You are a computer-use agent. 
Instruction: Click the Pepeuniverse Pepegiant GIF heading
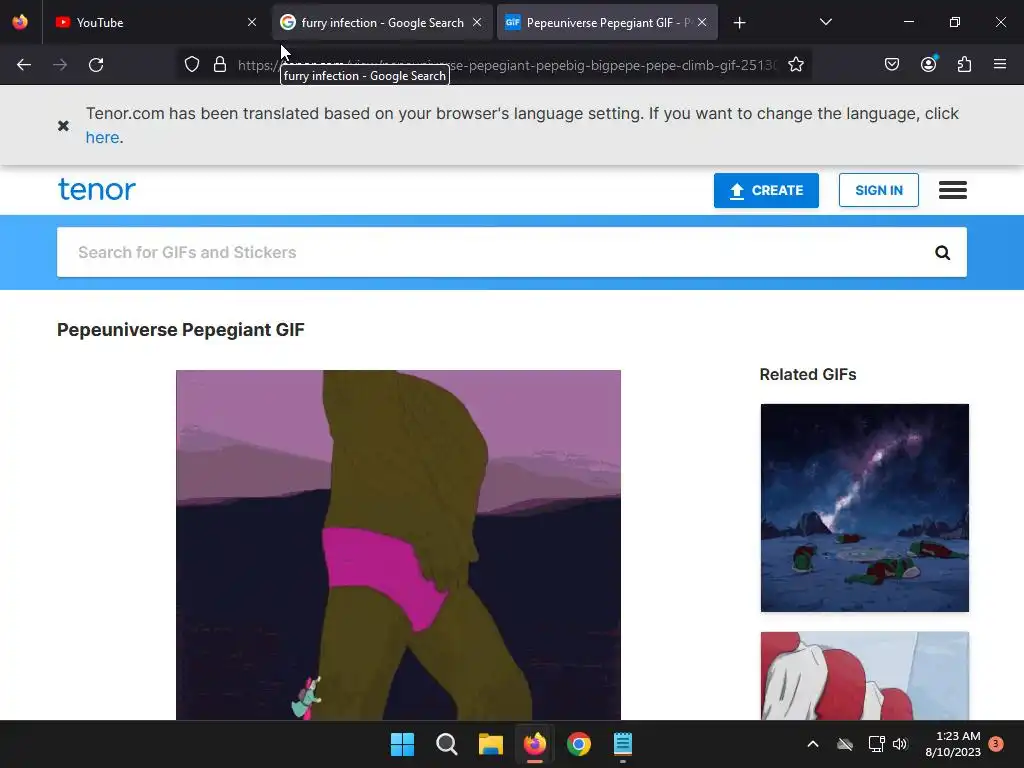(181, 330)
